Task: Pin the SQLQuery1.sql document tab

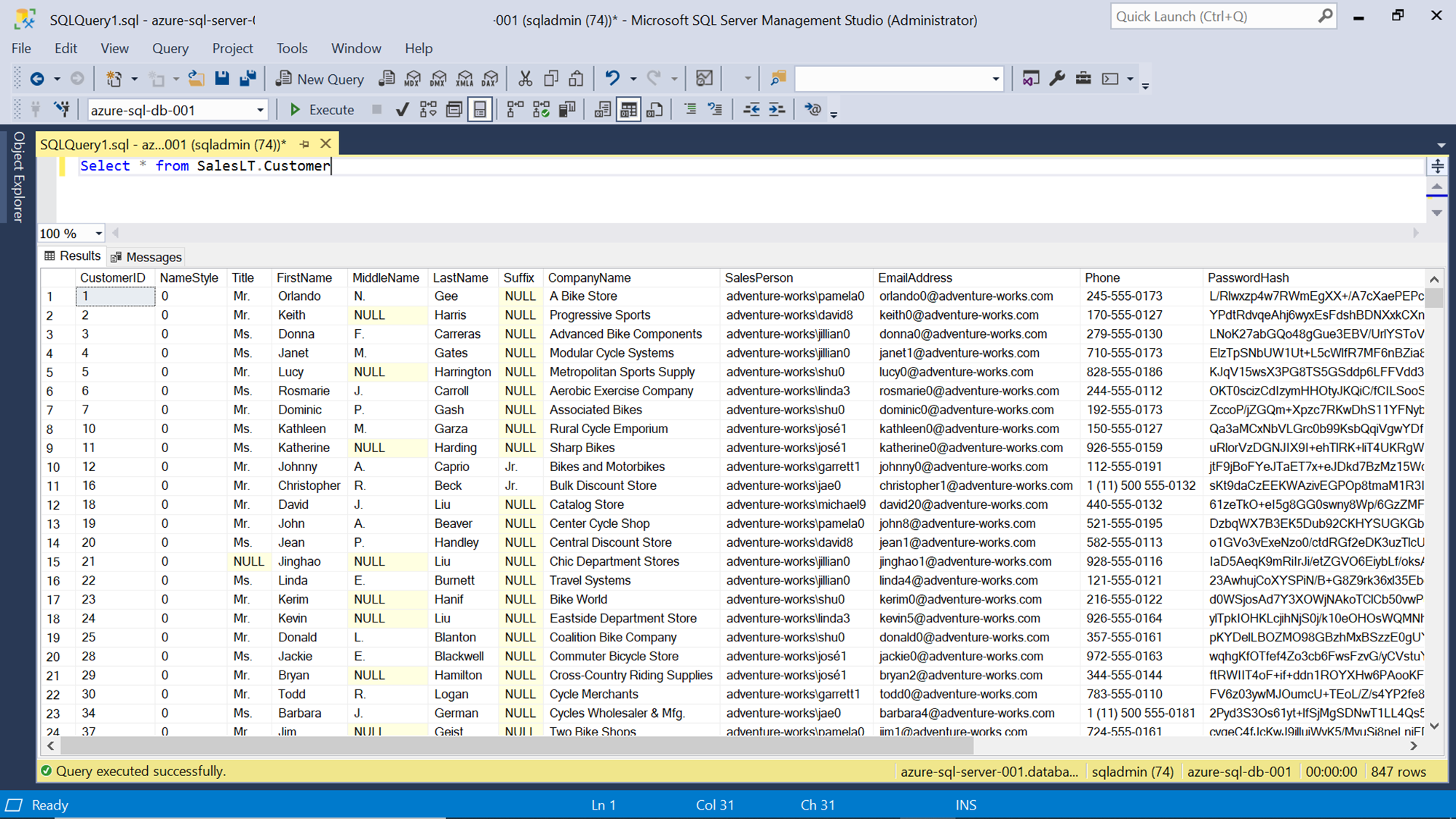Action: pyautogui.click(x=305, y=143)
